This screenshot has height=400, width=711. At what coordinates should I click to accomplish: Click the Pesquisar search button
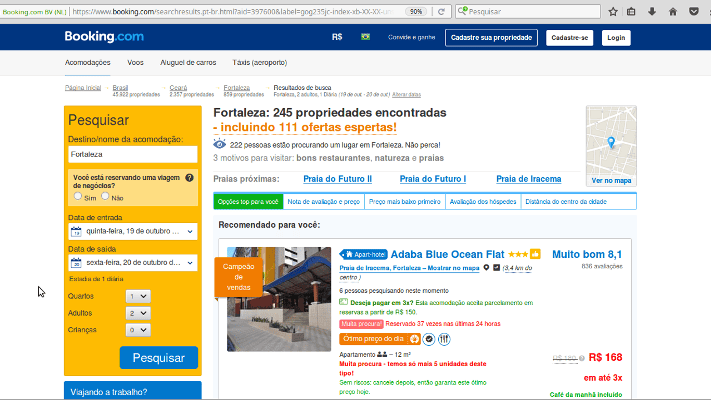coord(159,358)
